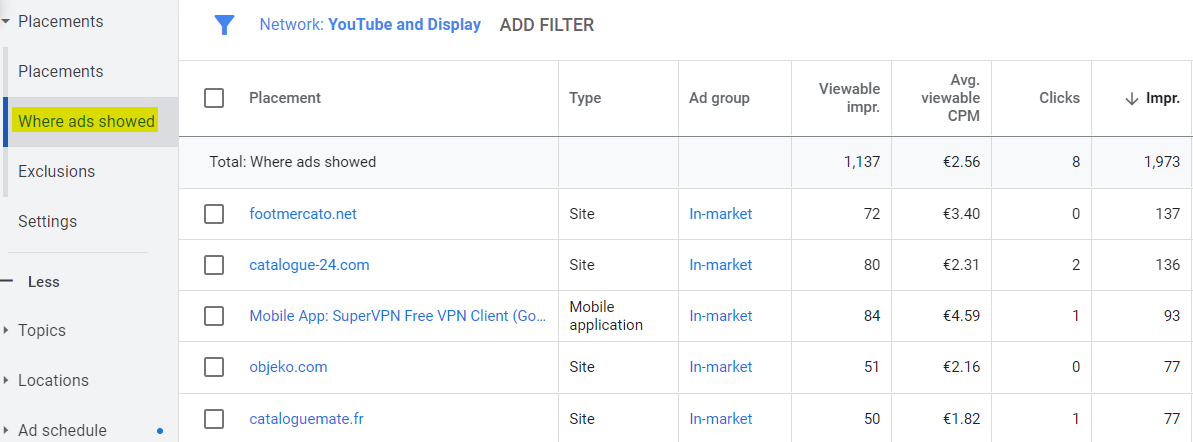This screenshot has width=1193, height=442.
Task: Tick the SuperVPN mobile app row checkbox
Action: 213,316
